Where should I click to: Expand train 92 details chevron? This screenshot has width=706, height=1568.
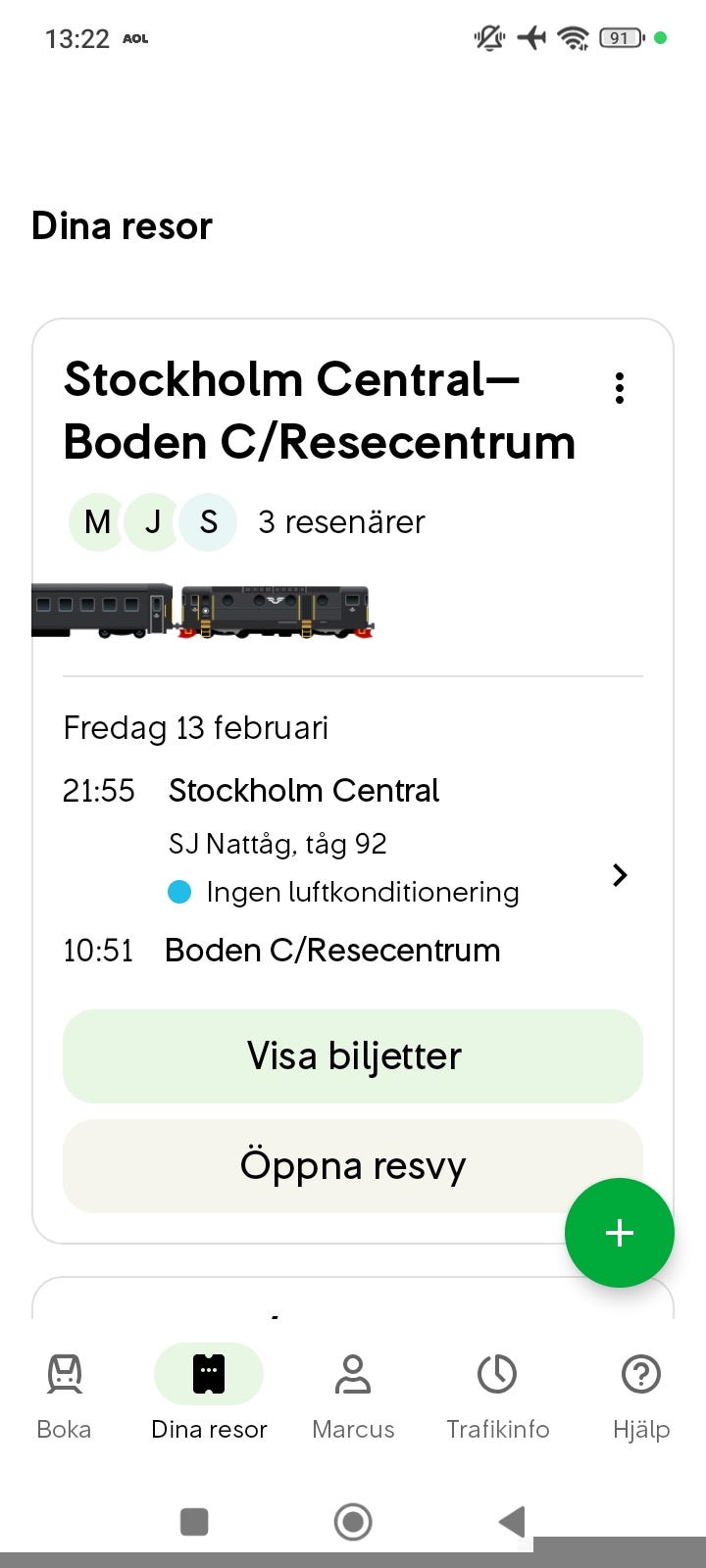[620, 875]
